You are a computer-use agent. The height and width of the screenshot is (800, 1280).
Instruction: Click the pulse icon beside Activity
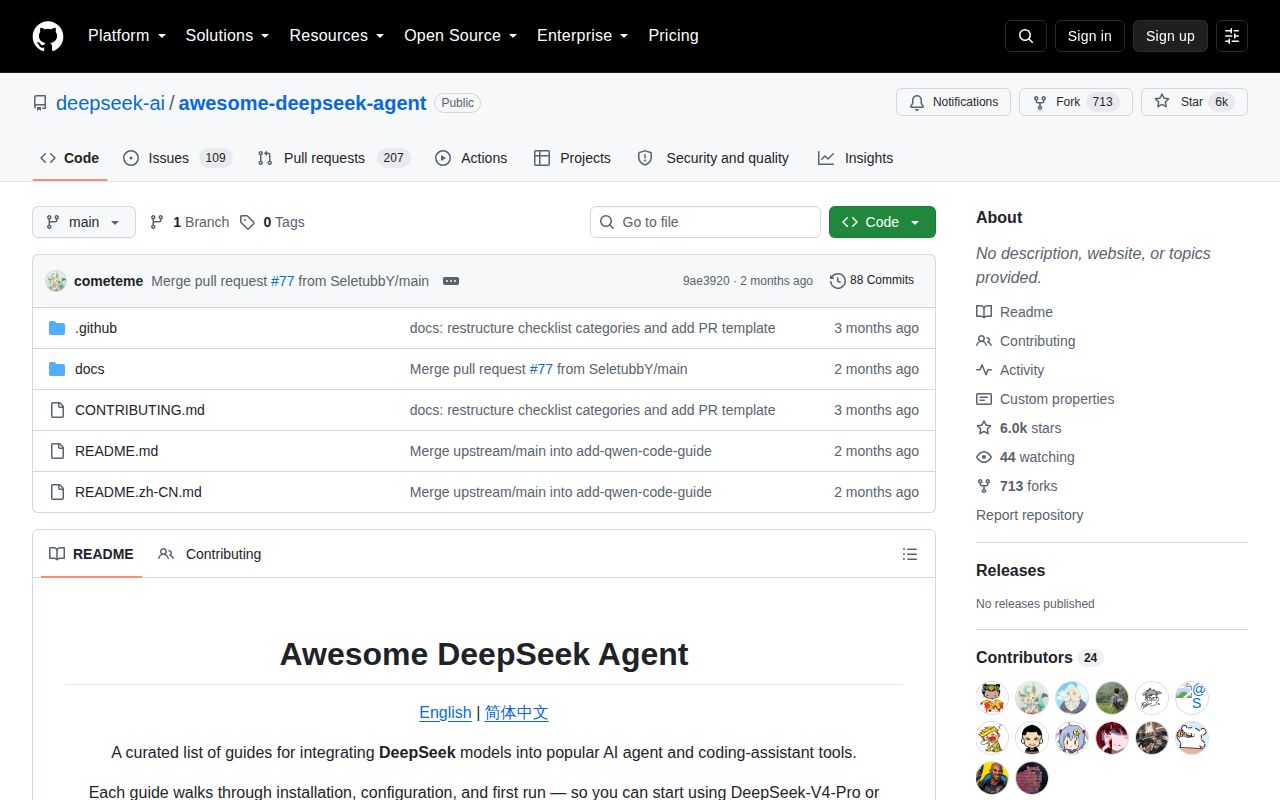984,370
